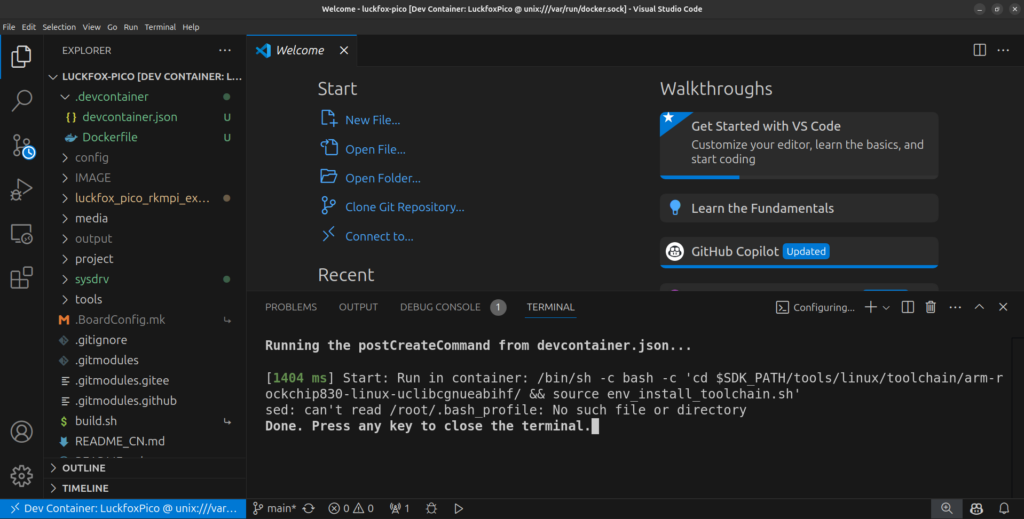Close the bottom panel
Image resolution: width=1024 pixels, height=519 pixels.
click(1003, 307)
